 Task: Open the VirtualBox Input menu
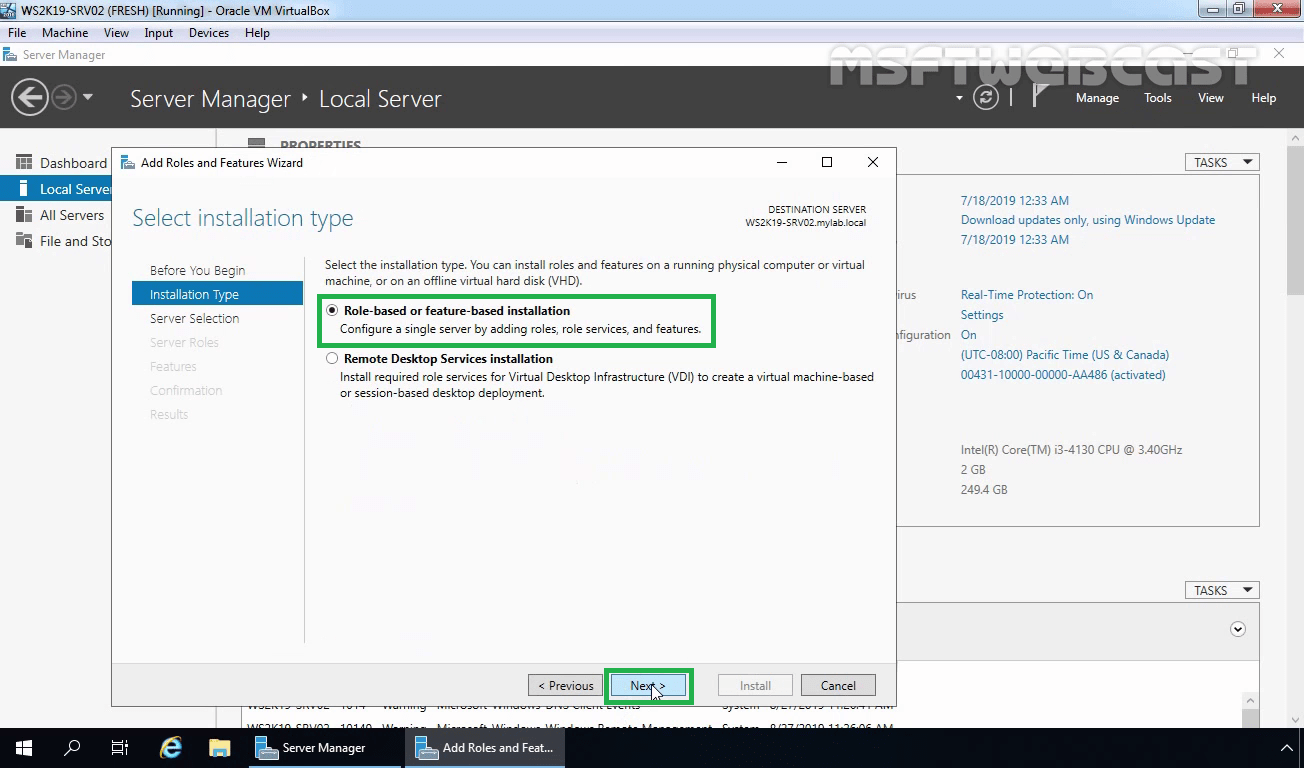coord(158,33)
